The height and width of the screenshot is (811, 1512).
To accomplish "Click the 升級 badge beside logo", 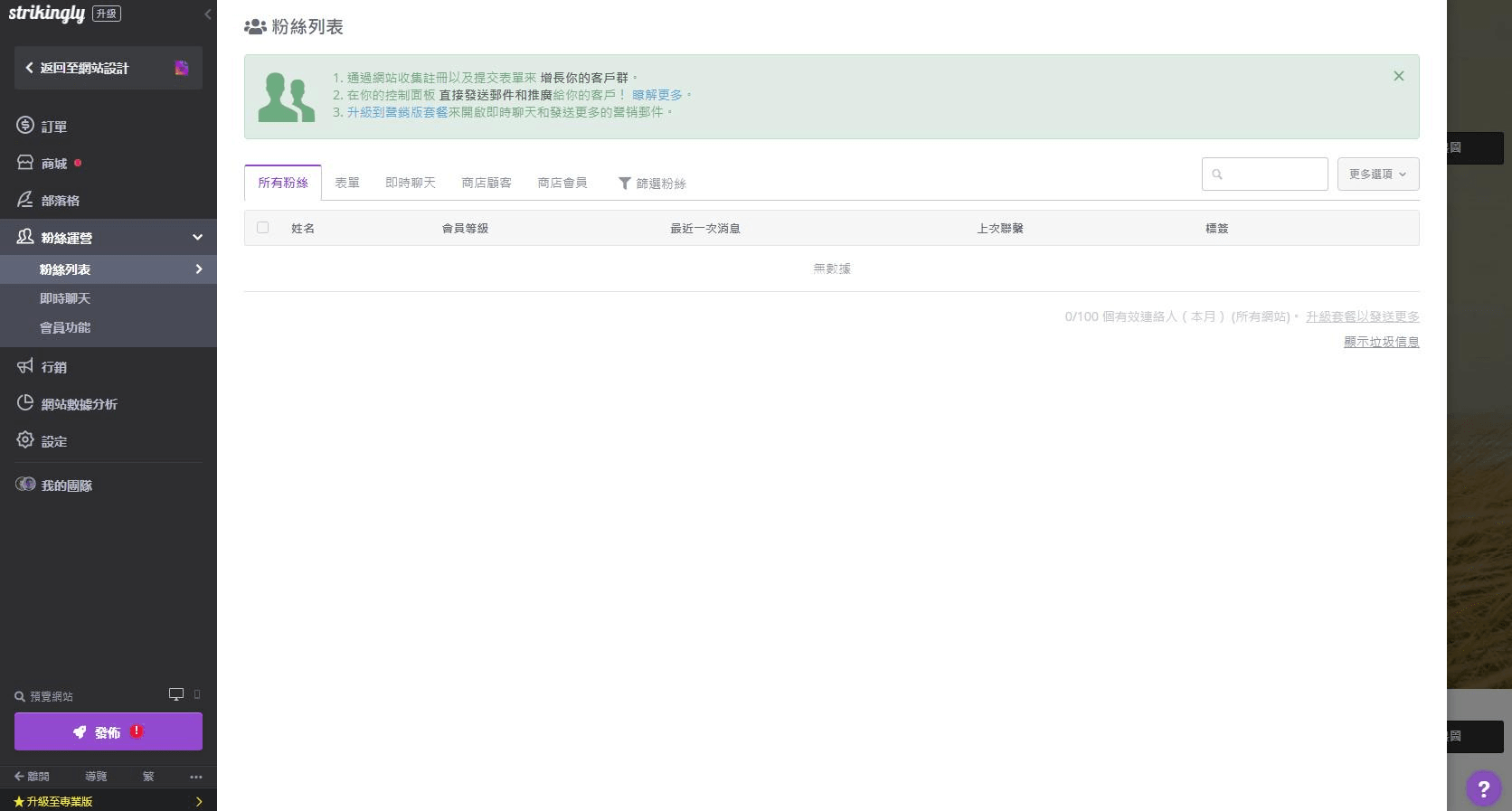I will [x=107, y=14].
